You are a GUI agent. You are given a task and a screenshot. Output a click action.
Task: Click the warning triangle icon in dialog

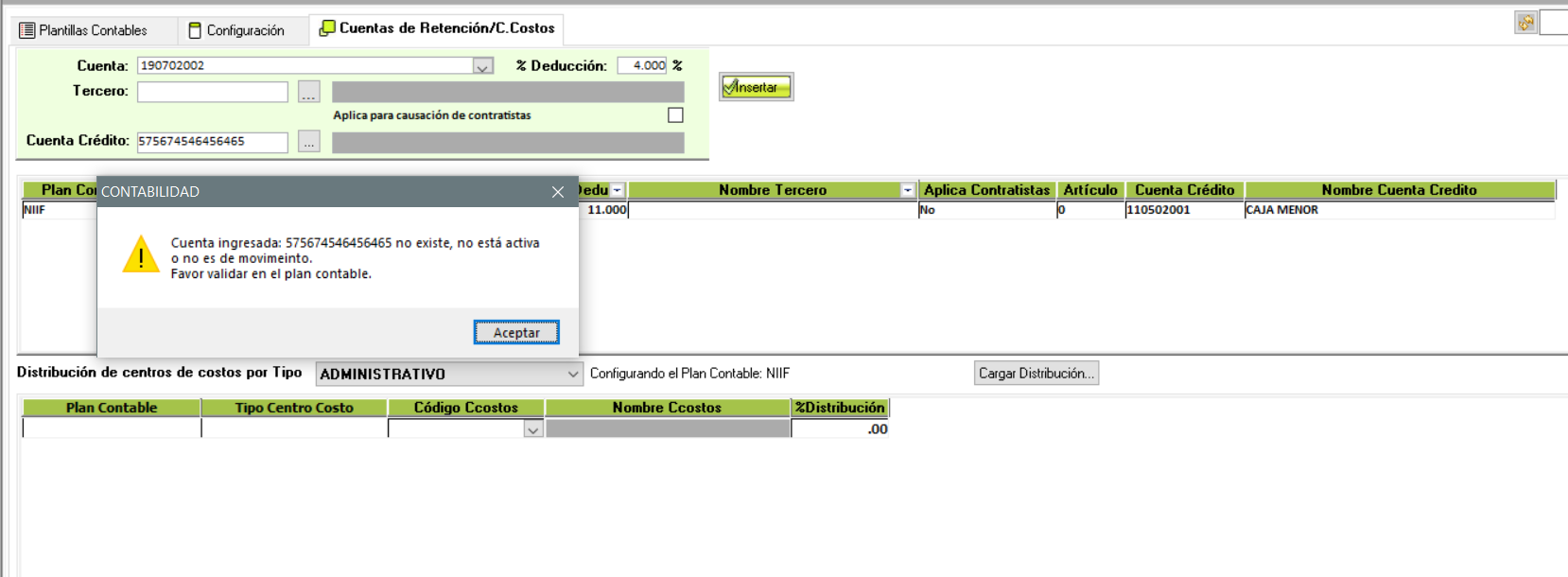click(x=141, y=255)
